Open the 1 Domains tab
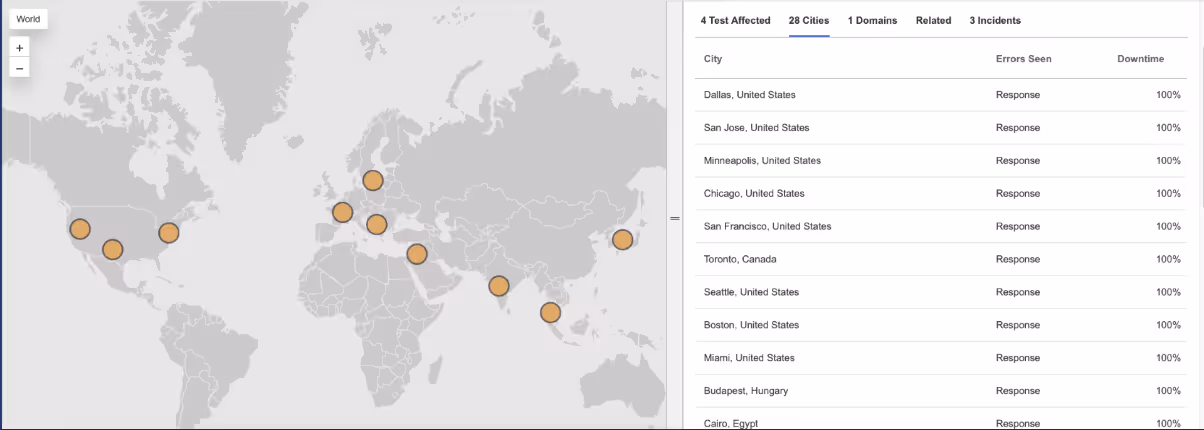The height and width of the screenshot is (430, 1204). [872, 20]
